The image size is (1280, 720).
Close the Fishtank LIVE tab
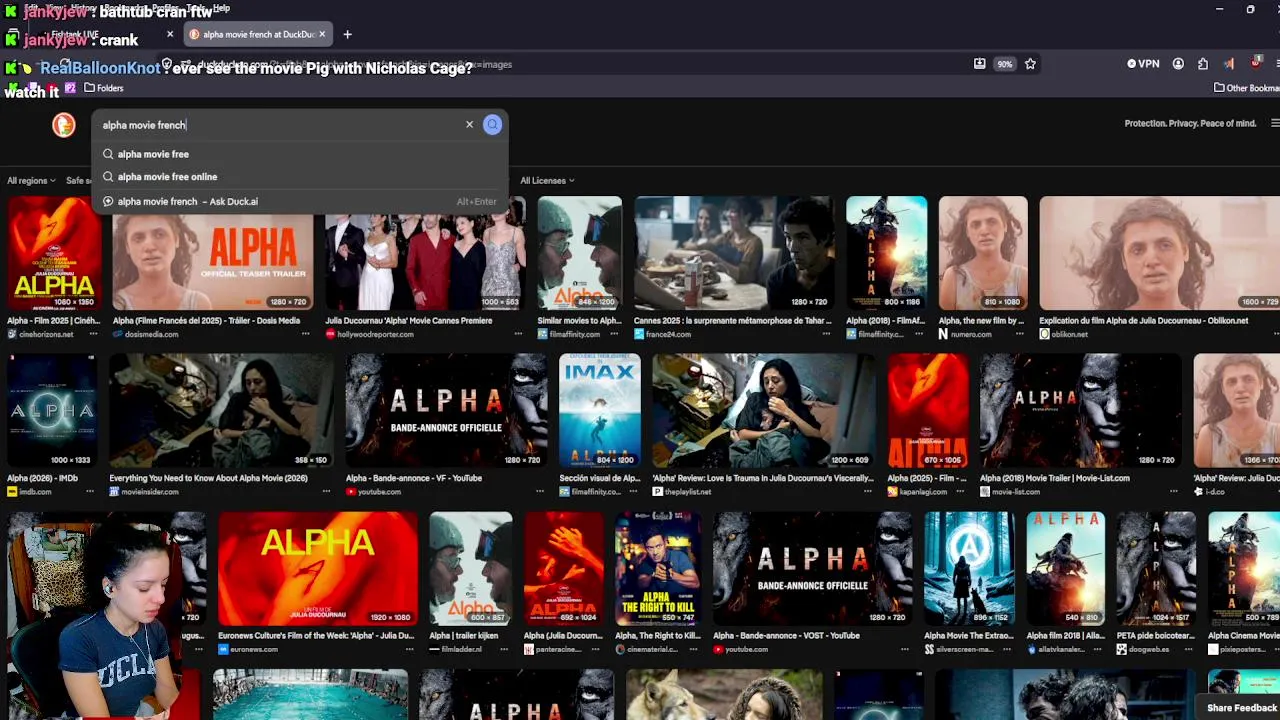pyautogui.click(x=169, y=34)
